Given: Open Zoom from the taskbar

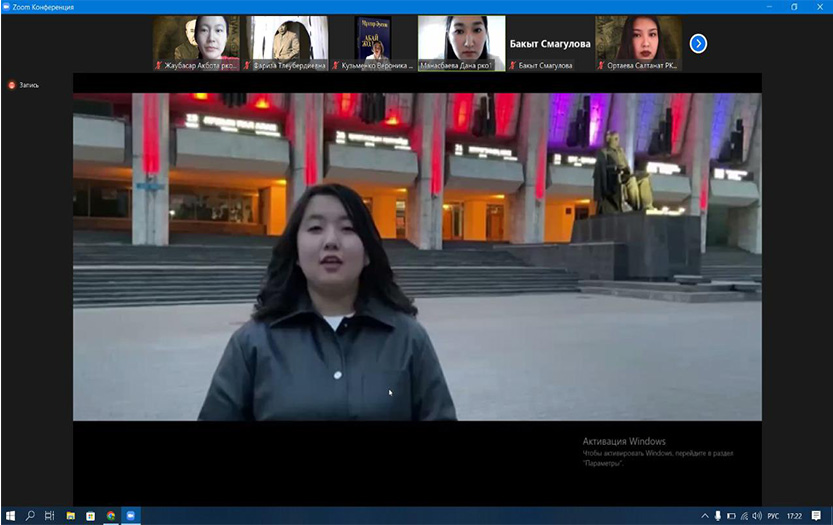Looking at the screenshot, I should click(x=131, y=516).
